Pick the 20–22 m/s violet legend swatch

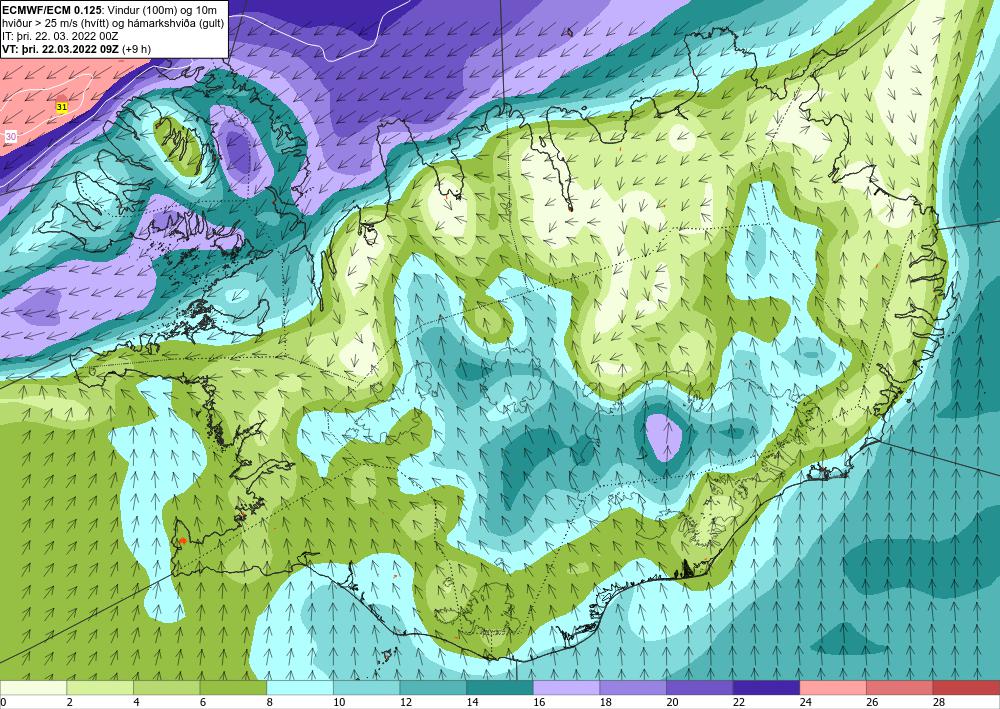point(700,688)
